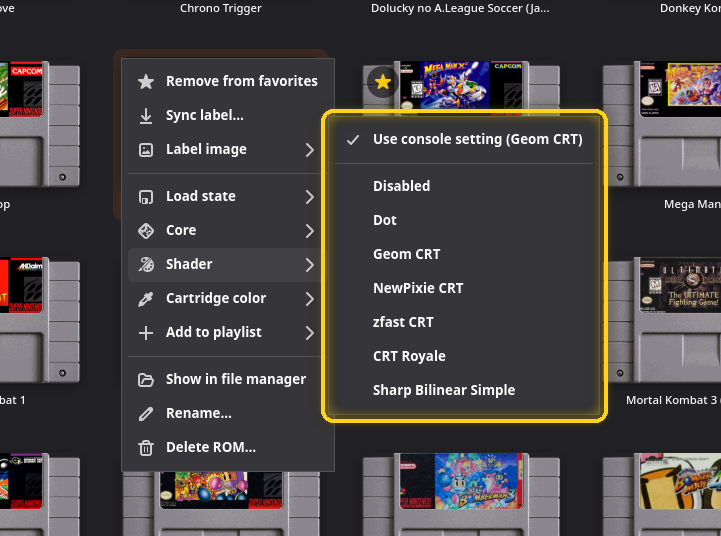This screenshot has width=721, height=536.
Task: Click the download arrow icon for Sync label
Action: click(x=146, y=116)
